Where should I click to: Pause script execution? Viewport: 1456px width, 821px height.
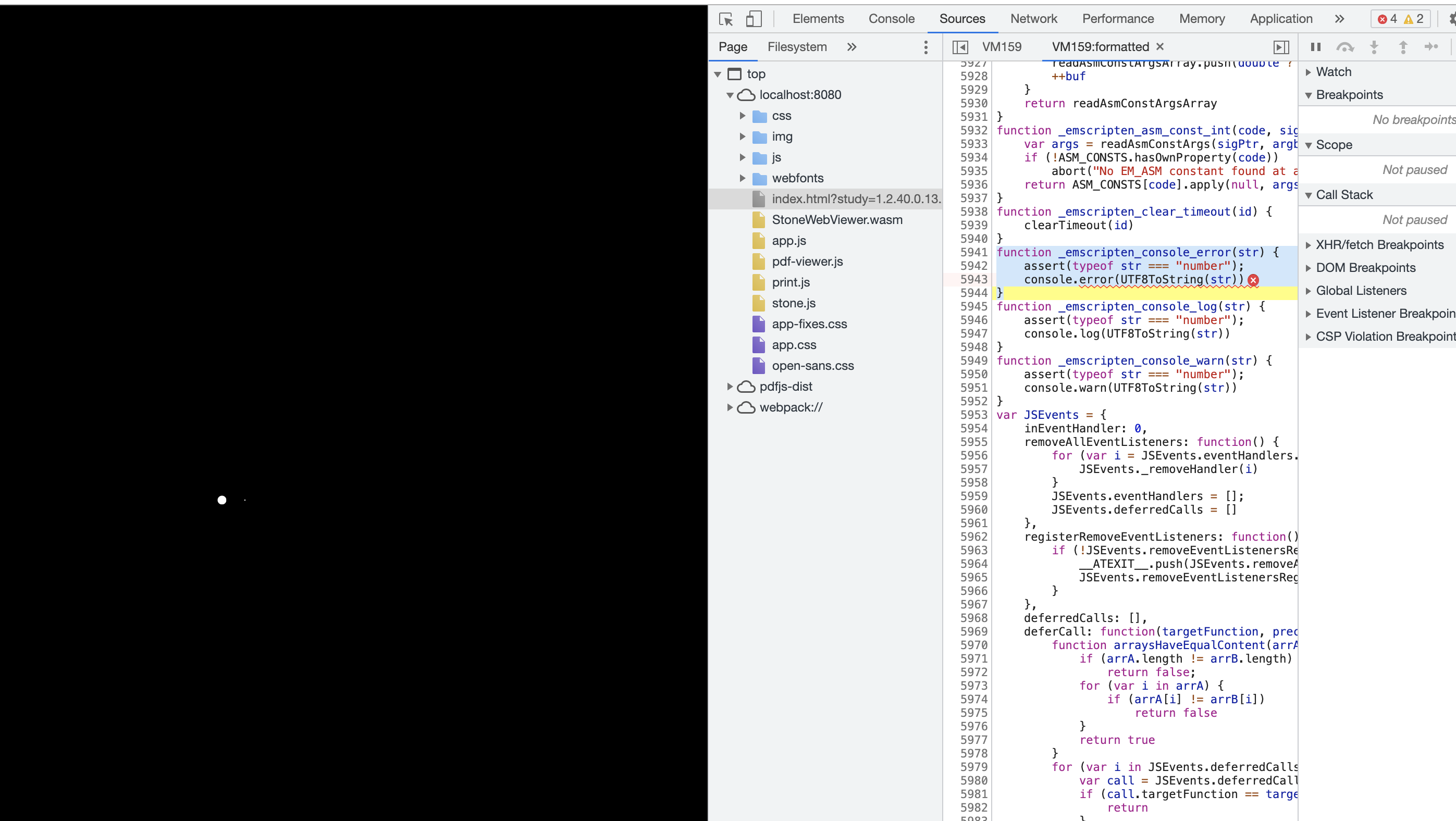(x=1316, y=47)
